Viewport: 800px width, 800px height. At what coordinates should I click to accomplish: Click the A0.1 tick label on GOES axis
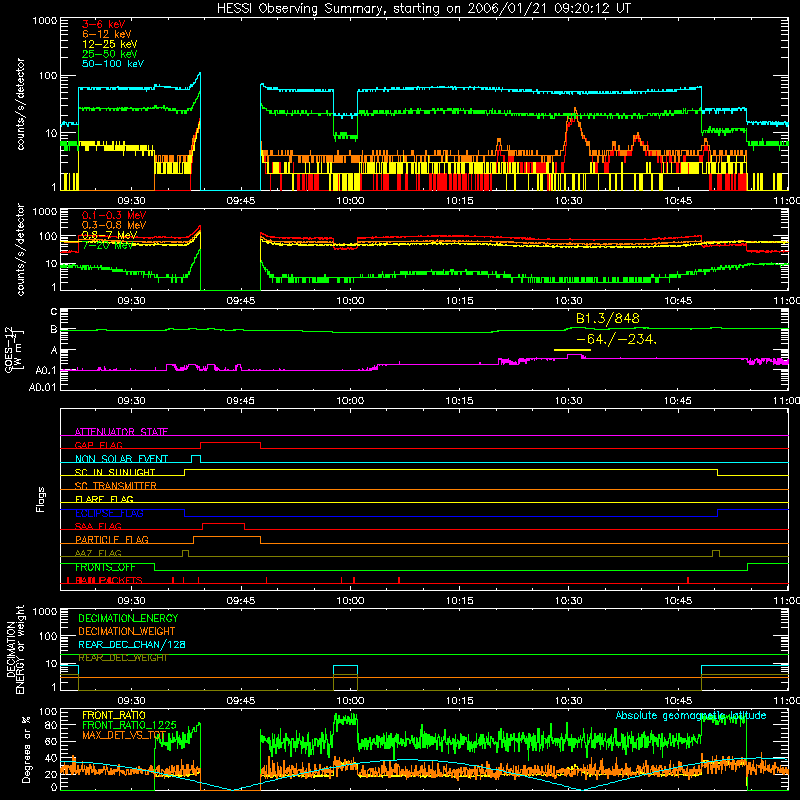pos(45,371)
